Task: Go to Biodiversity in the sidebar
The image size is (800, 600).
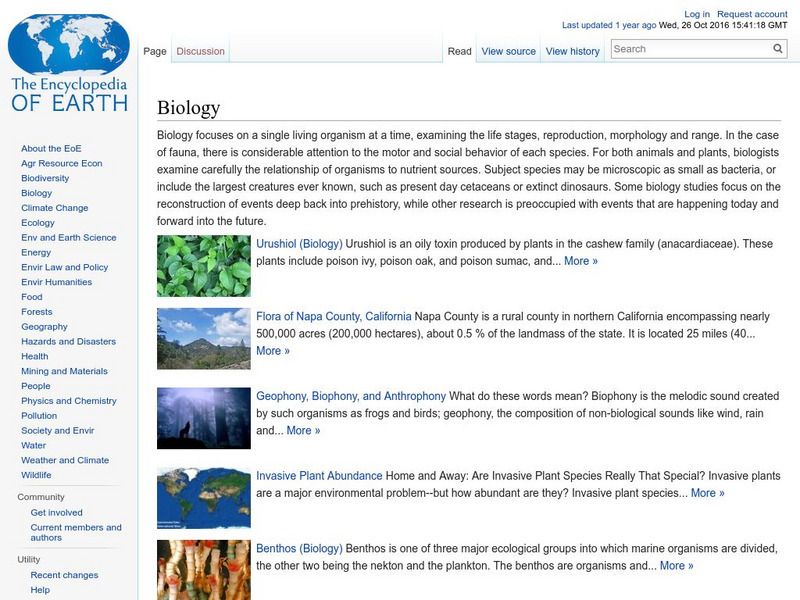Action: (x=45, y=178)
